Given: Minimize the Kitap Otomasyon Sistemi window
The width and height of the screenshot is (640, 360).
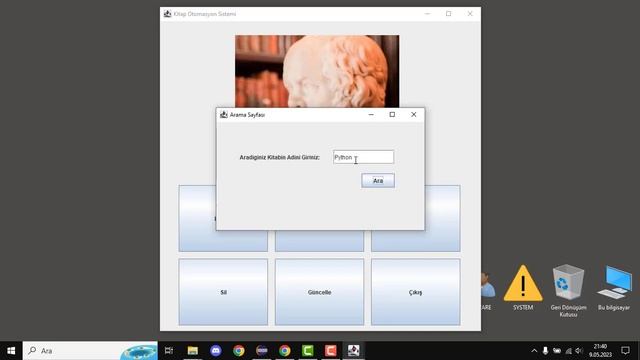Looking at the screenshot, I should pos(427,14).
